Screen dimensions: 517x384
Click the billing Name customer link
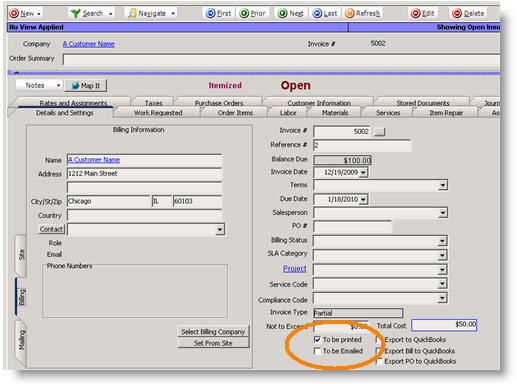(94, 160)
